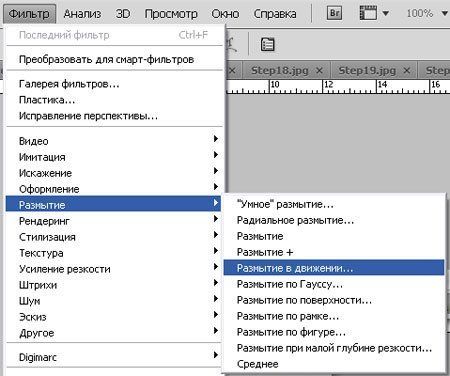Expand the Видео submenu arrow
This screenshot has width=450, height=376.
coord(216,138)
